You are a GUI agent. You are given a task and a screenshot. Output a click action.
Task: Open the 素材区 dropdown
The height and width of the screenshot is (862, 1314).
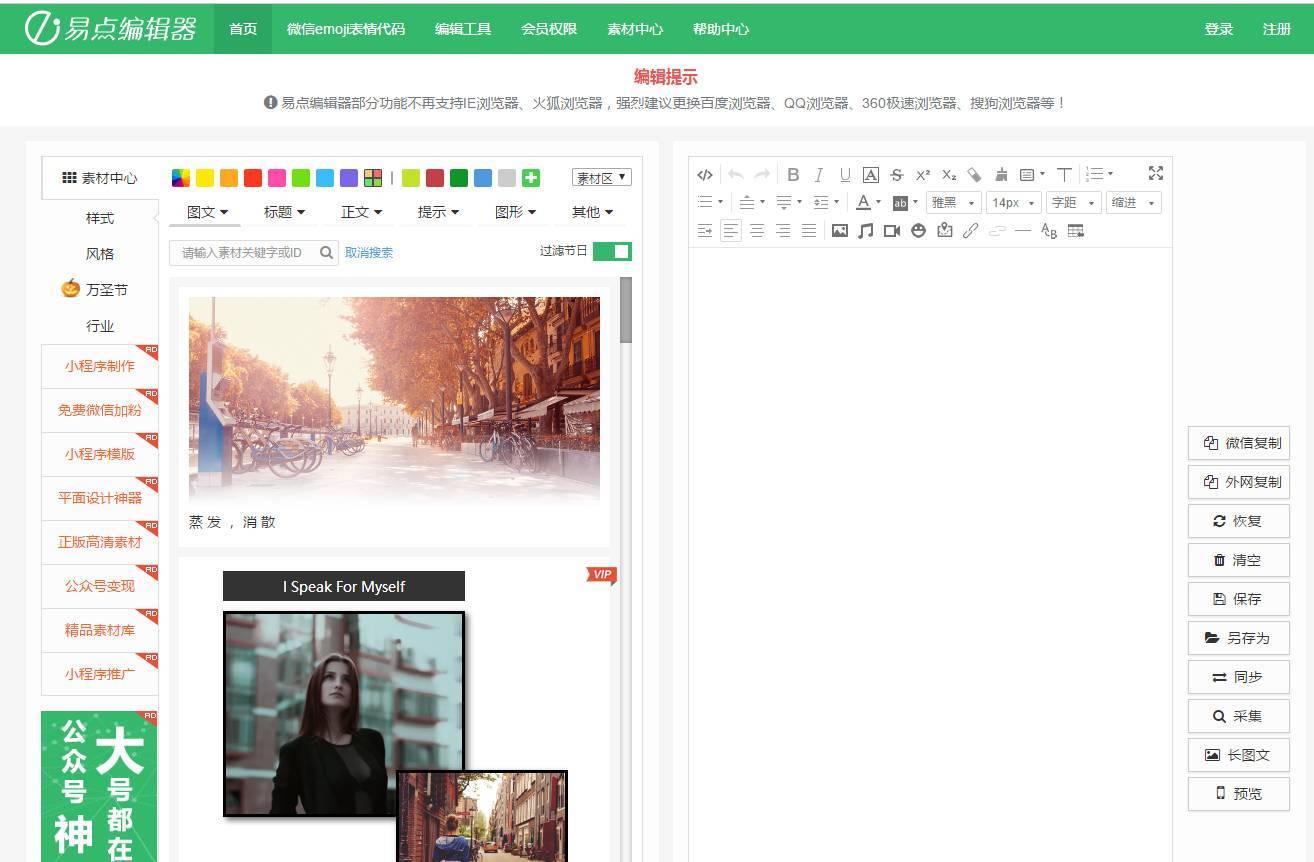point(602,178)
